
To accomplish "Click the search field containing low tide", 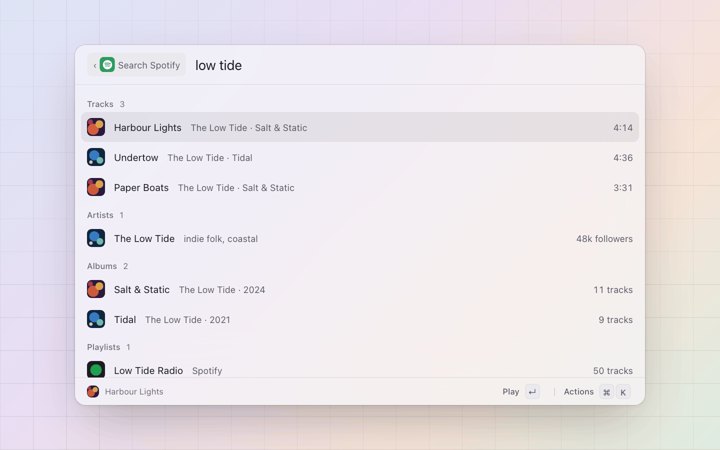I will pyautogui.click(x=413, y=65).
